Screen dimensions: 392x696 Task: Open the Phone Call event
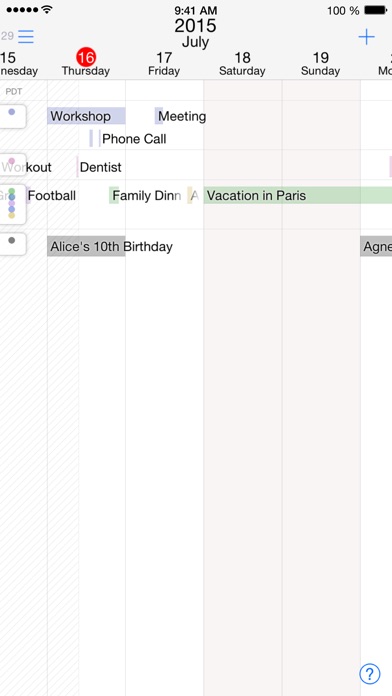click(x=128, y=138)
